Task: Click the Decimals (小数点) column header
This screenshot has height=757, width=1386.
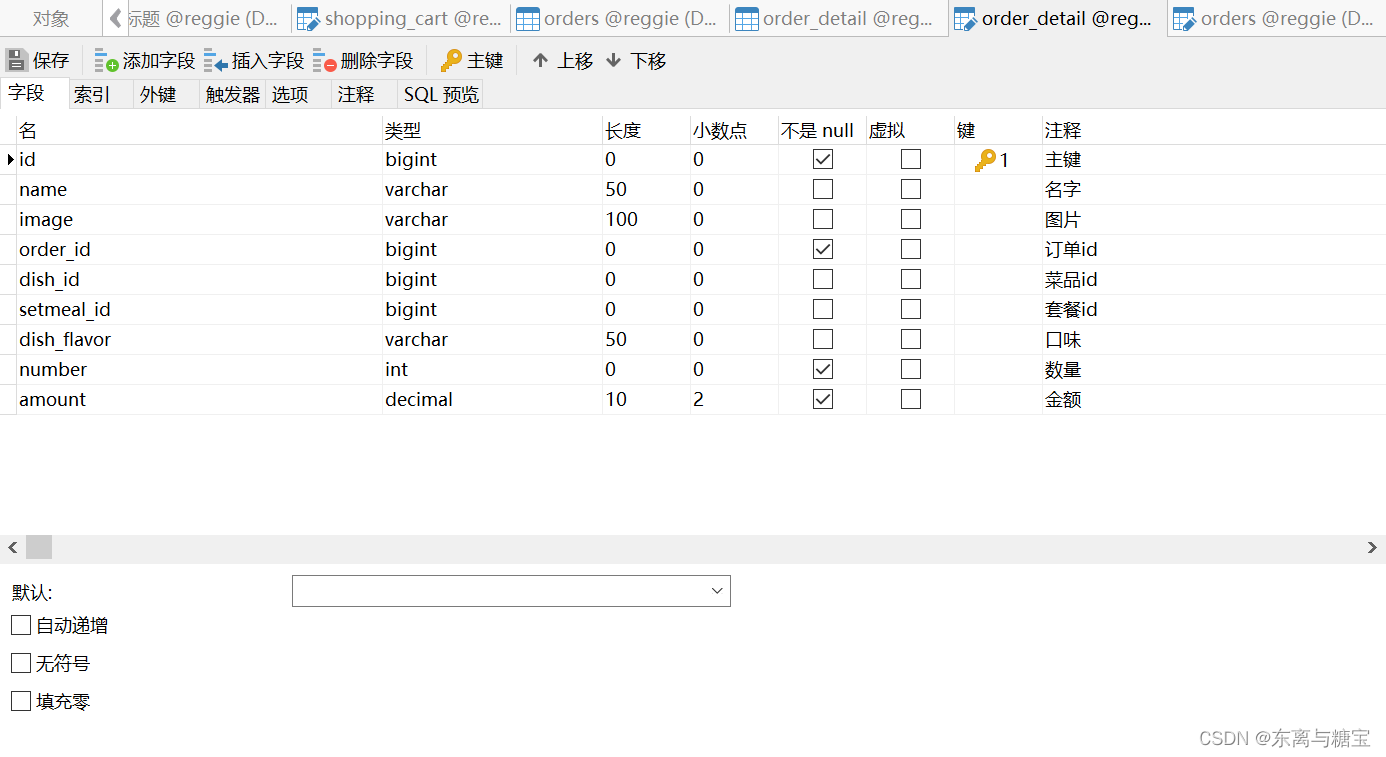Action: 734,130
